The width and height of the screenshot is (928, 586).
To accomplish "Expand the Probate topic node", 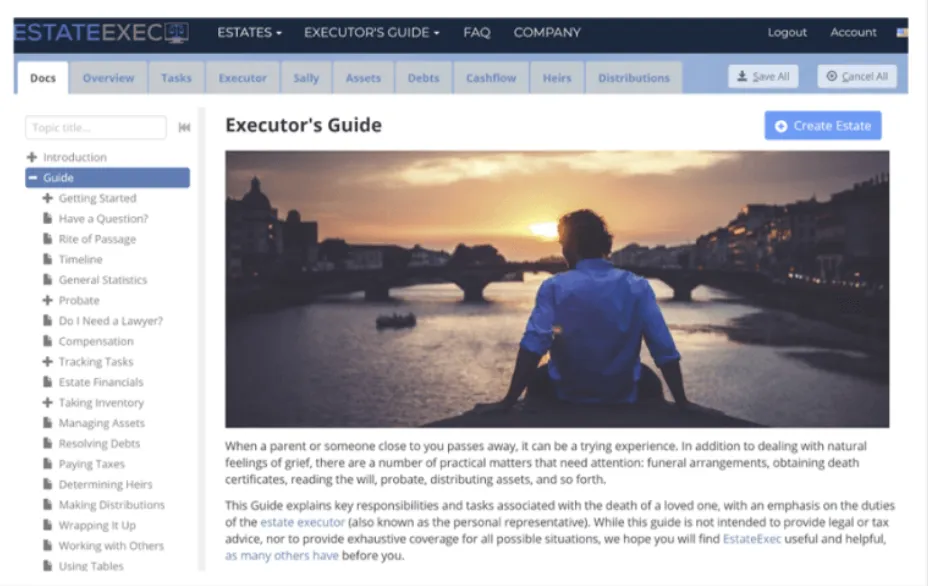I will tap(47, 300).
